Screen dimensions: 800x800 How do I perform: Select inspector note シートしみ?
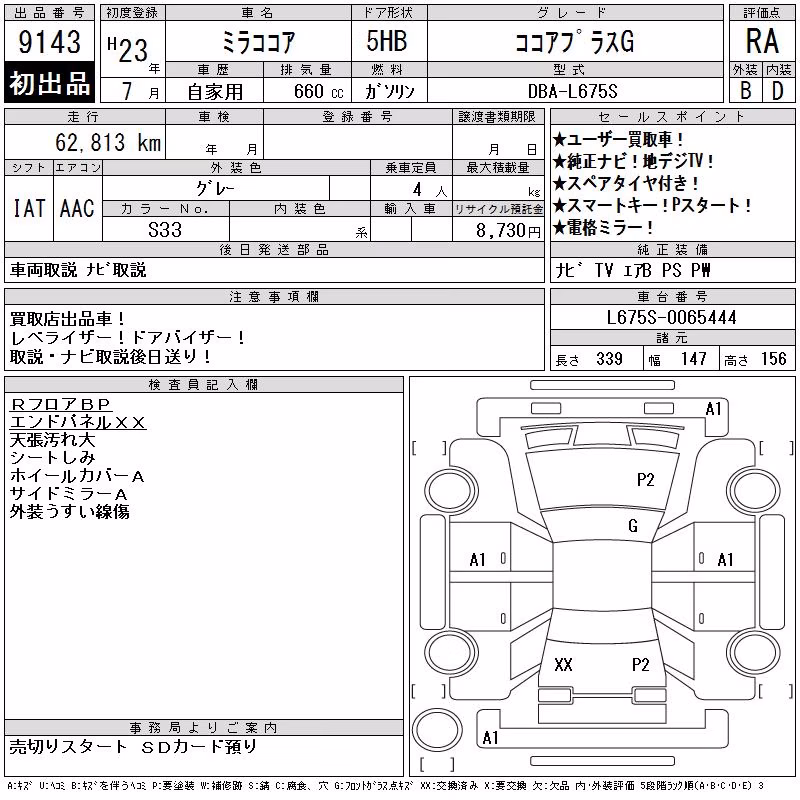(x=53, y=458)
